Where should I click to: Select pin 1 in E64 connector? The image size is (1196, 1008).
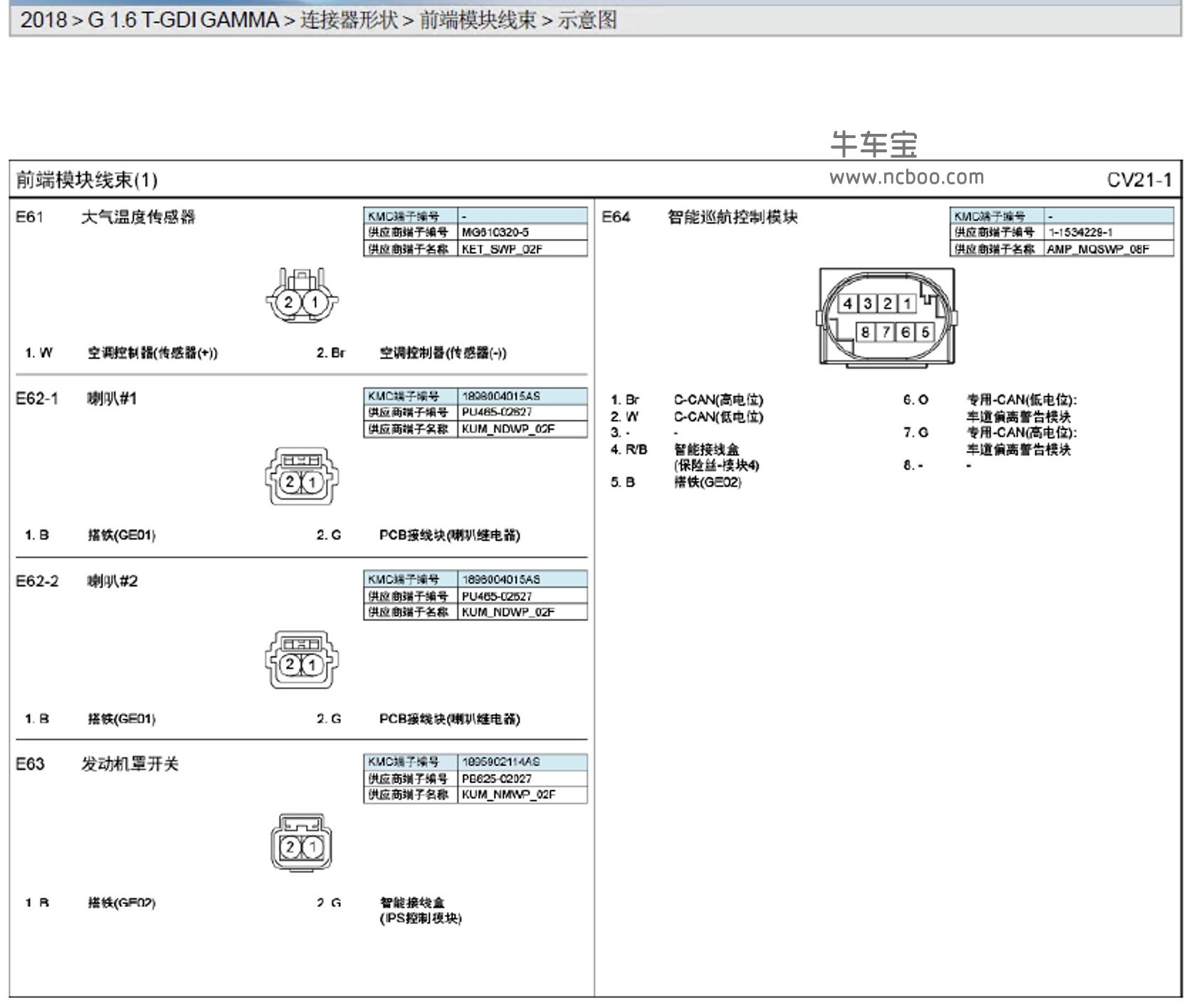907,304
